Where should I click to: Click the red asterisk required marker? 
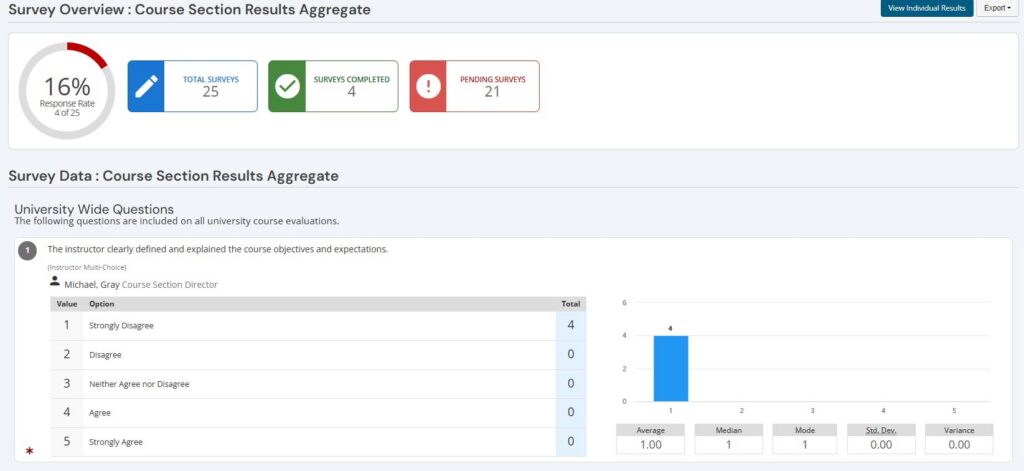[x=29, y=452]
